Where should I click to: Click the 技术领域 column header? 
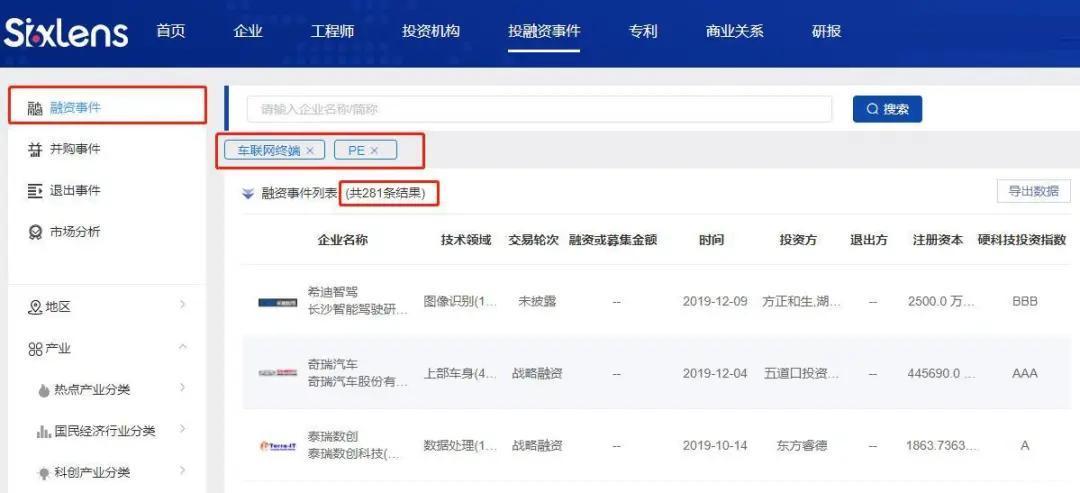click(466, 240)
